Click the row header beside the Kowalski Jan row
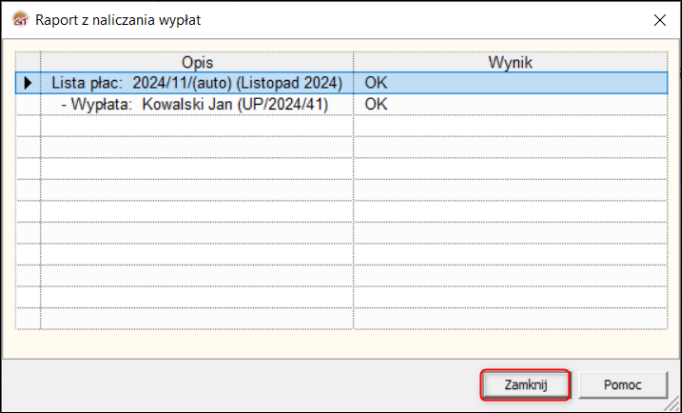Image resolution: width=682 pixels, height=413 pixels. (28, 104)
